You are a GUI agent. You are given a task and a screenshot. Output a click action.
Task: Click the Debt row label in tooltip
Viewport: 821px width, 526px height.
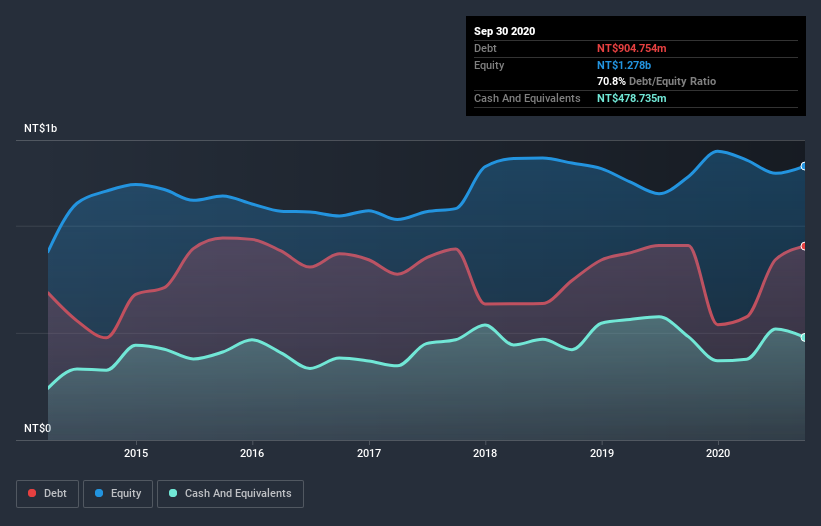485,48
